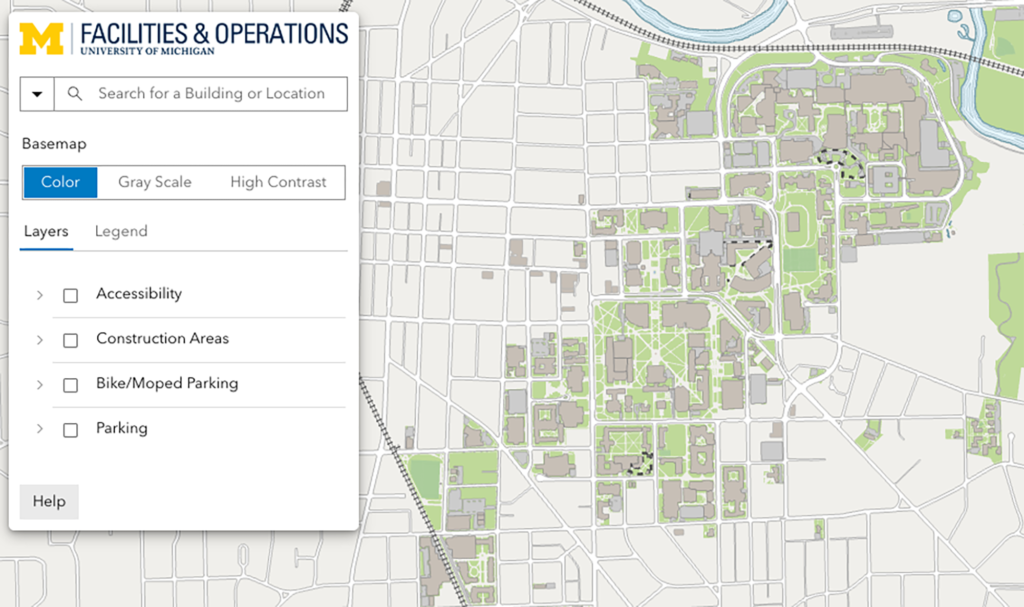Enable the Bike/Moped Parking layer checkbox

click(71, 385)
